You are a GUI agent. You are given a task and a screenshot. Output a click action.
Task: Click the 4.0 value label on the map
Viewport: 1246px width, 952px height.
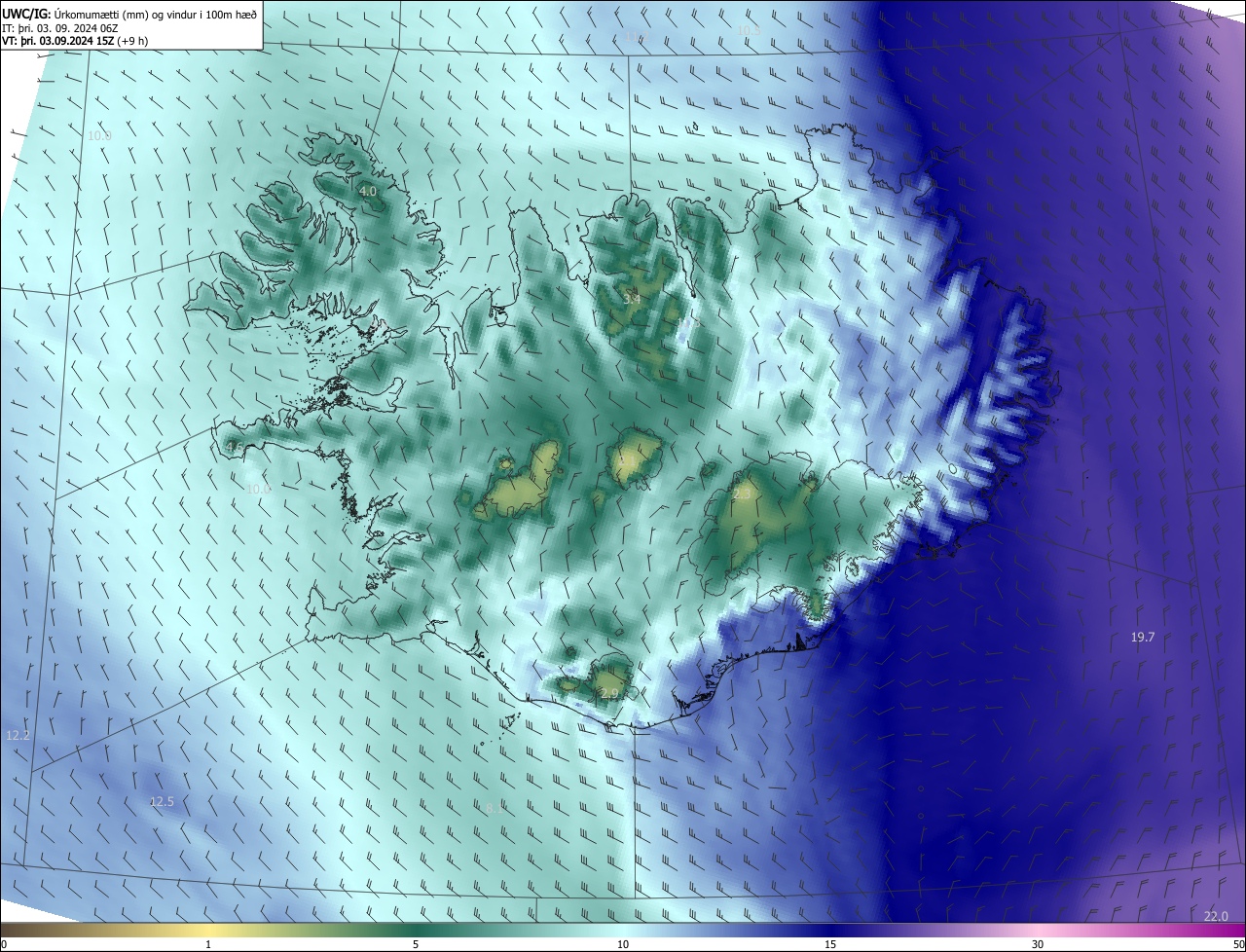click(x=368, y=192)
